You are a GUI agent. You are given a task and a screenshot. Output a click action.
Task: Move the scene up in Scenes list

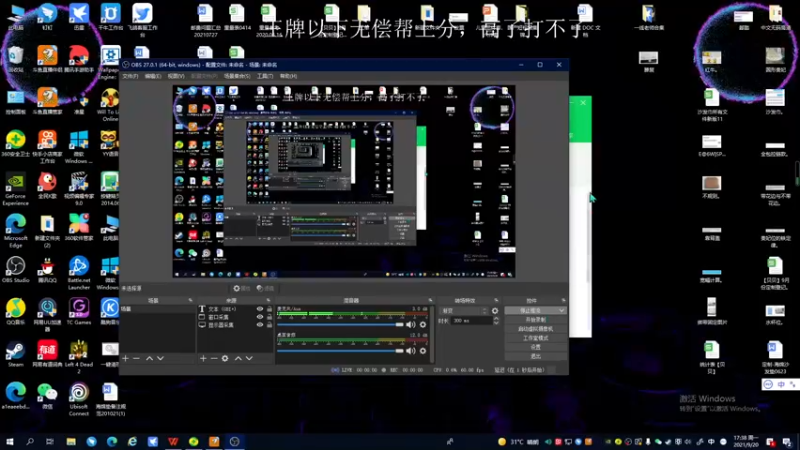coord(149,359)
